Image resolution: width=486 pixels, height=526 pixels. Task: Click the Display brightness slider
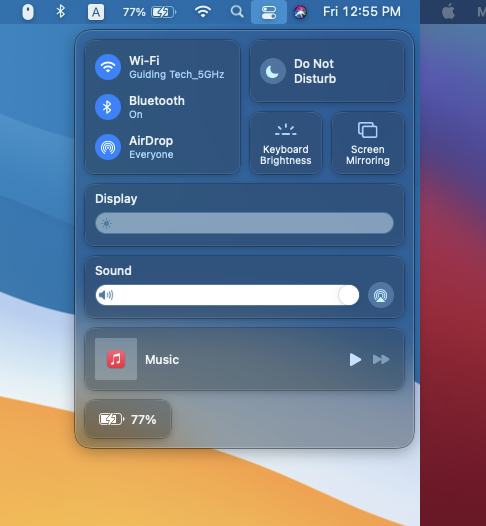click(x=245, y=223)
